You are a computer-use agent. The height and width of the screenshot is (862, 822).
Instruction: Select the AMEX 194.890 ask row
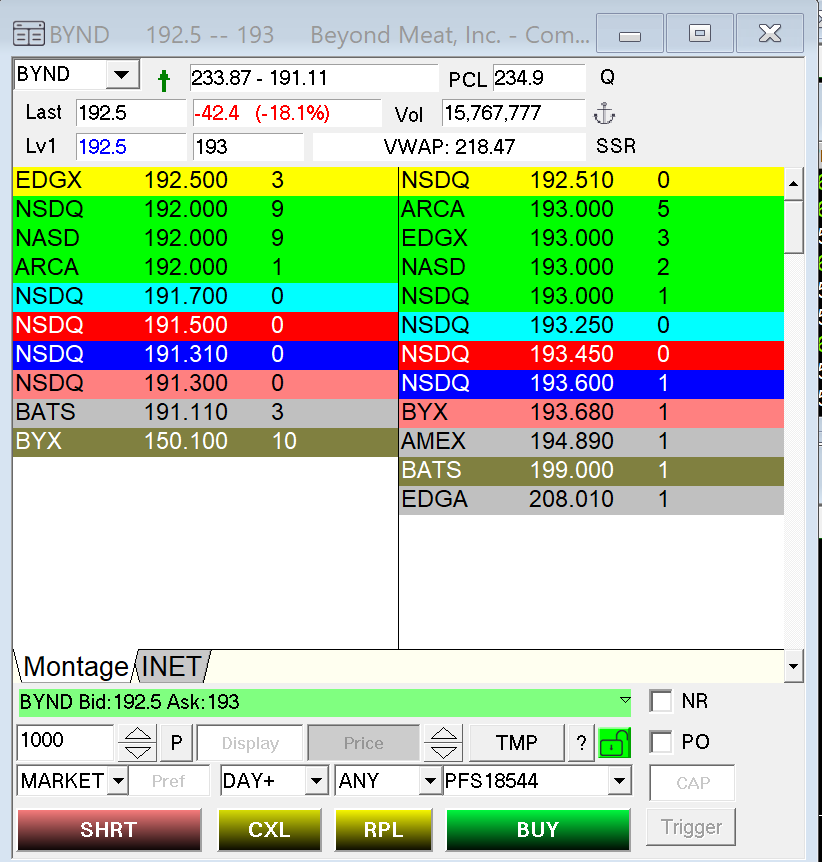592,441
